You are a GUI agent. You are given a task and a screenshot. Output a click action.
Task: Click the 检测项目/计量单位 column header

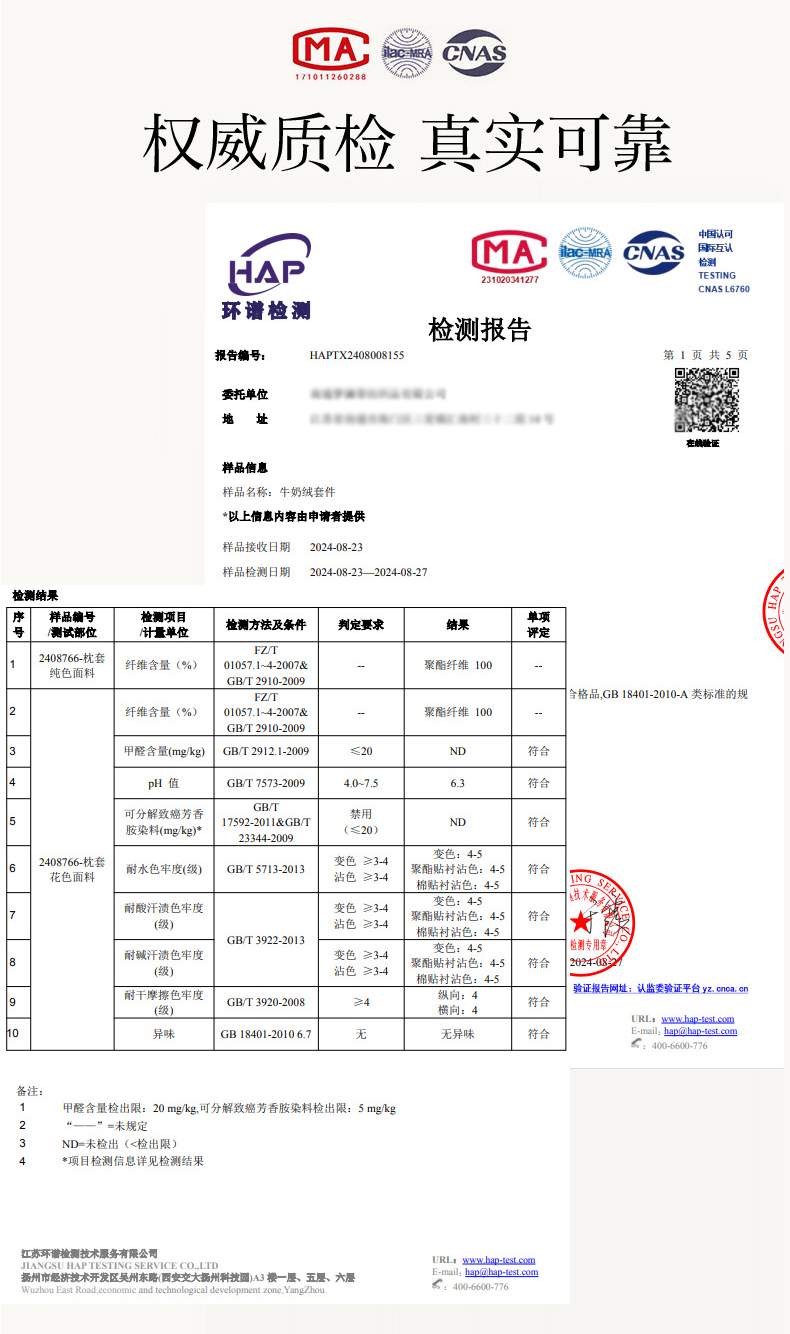click(x=164, y=625)
